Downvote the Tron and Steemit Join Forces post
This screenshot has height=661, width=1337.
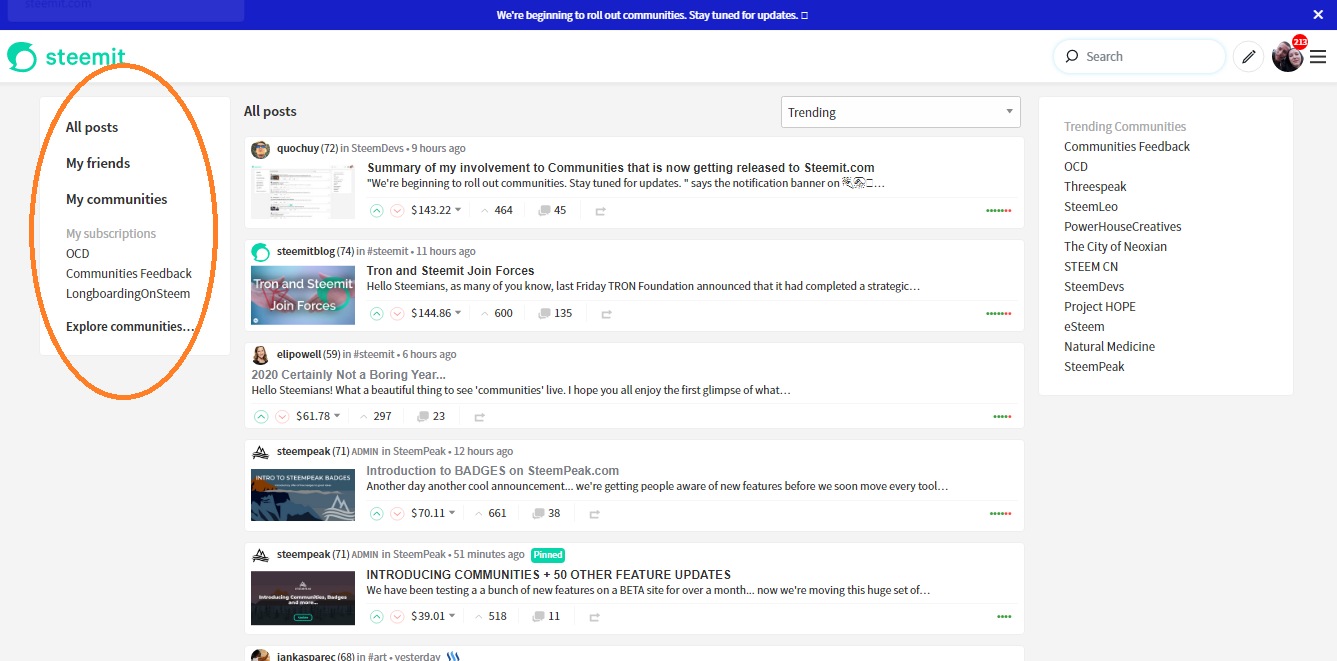(x=397, y=313)
